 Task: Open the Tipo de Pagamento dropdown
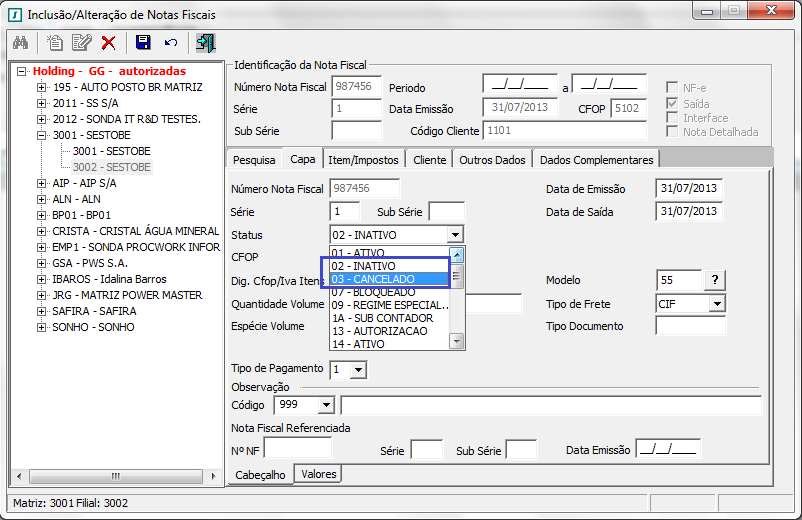359,370
